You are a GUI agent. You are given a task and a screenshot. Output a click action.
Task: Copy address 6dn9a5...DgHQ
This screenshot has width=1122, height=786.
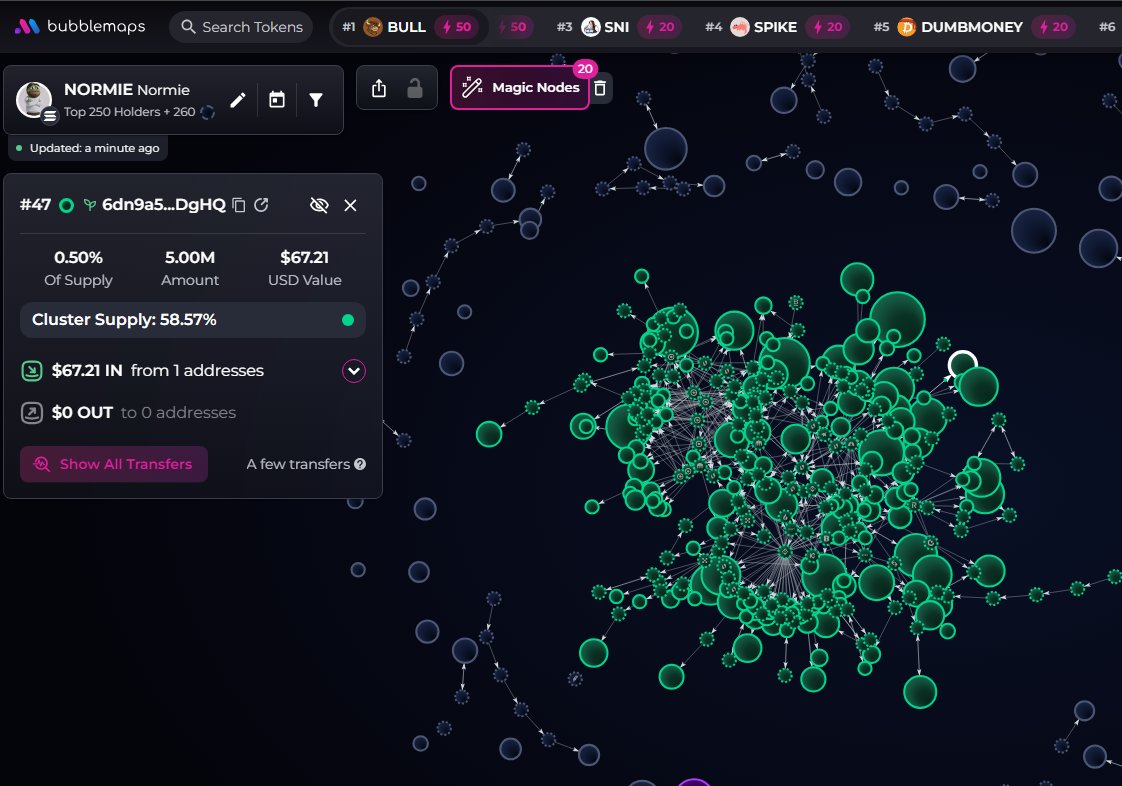[240, 205]
